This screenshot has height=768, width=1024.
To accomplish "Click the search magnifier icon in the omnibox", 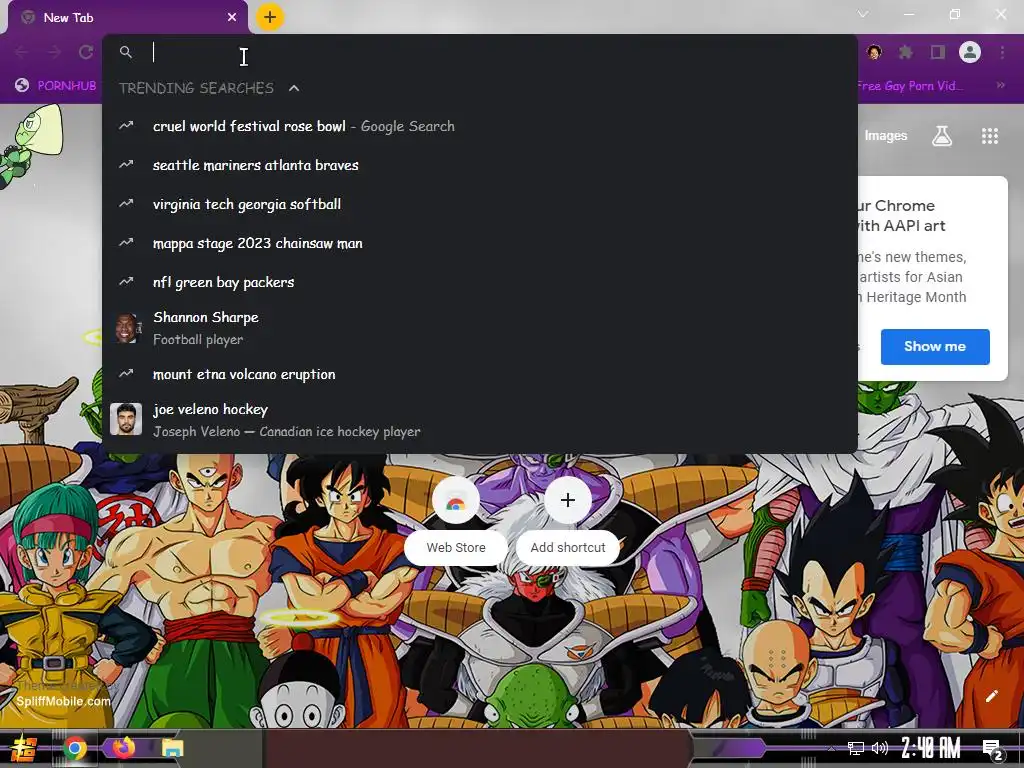I will tap(126, 52).
